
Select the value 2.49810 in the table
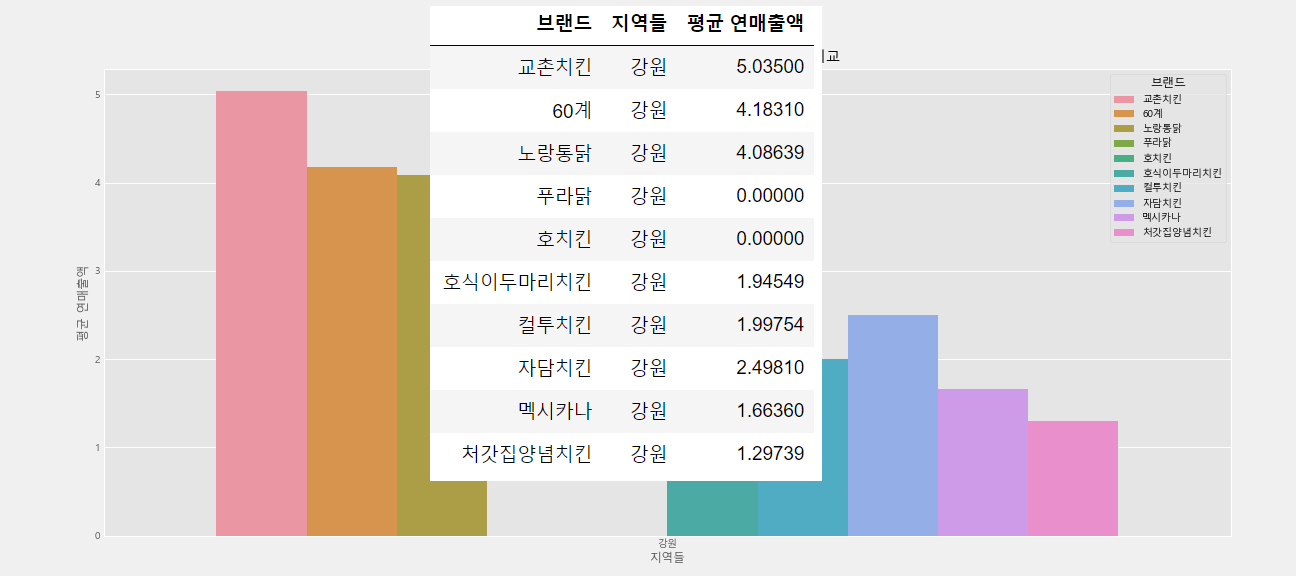click(770, 368)
